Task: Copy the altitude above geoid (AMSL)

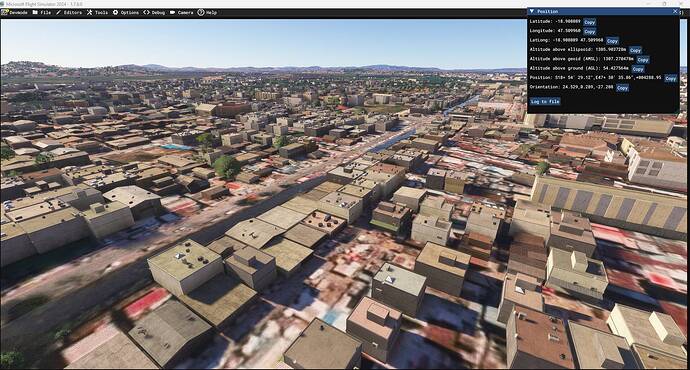Action: point(642,59)
